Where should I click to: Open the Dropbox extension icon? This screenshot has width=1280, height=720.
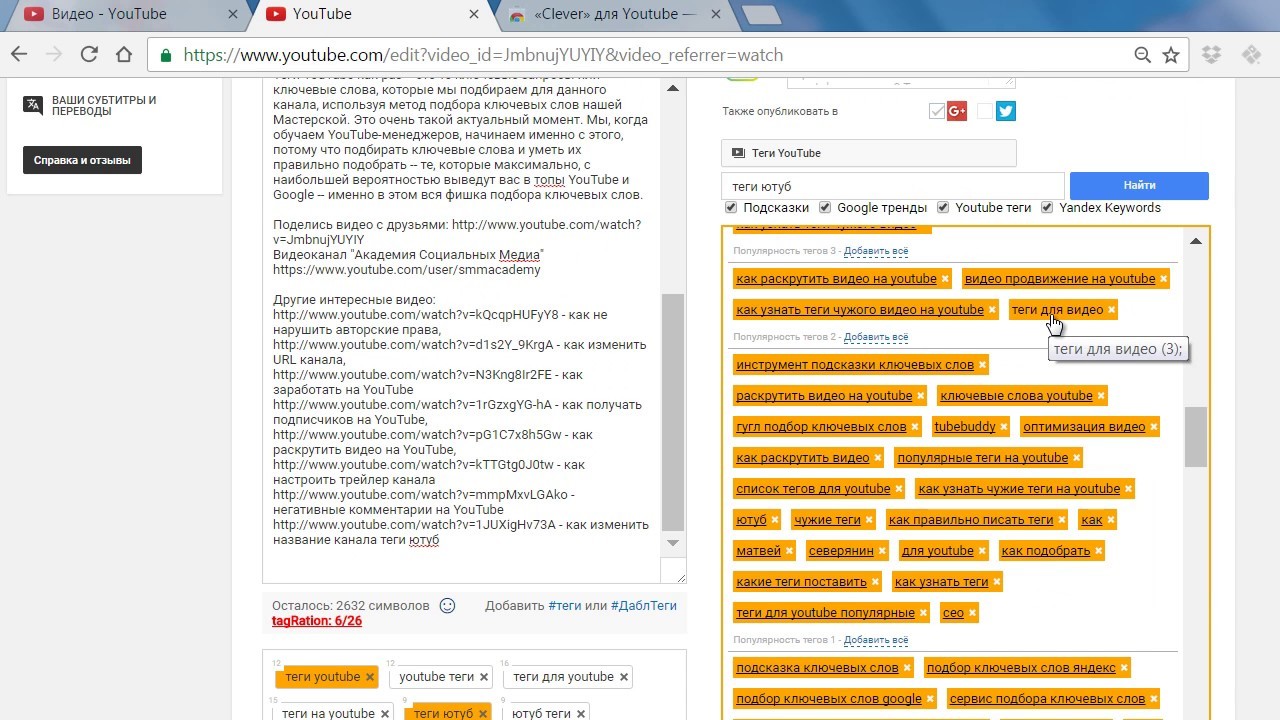(x=1212, y=55)
